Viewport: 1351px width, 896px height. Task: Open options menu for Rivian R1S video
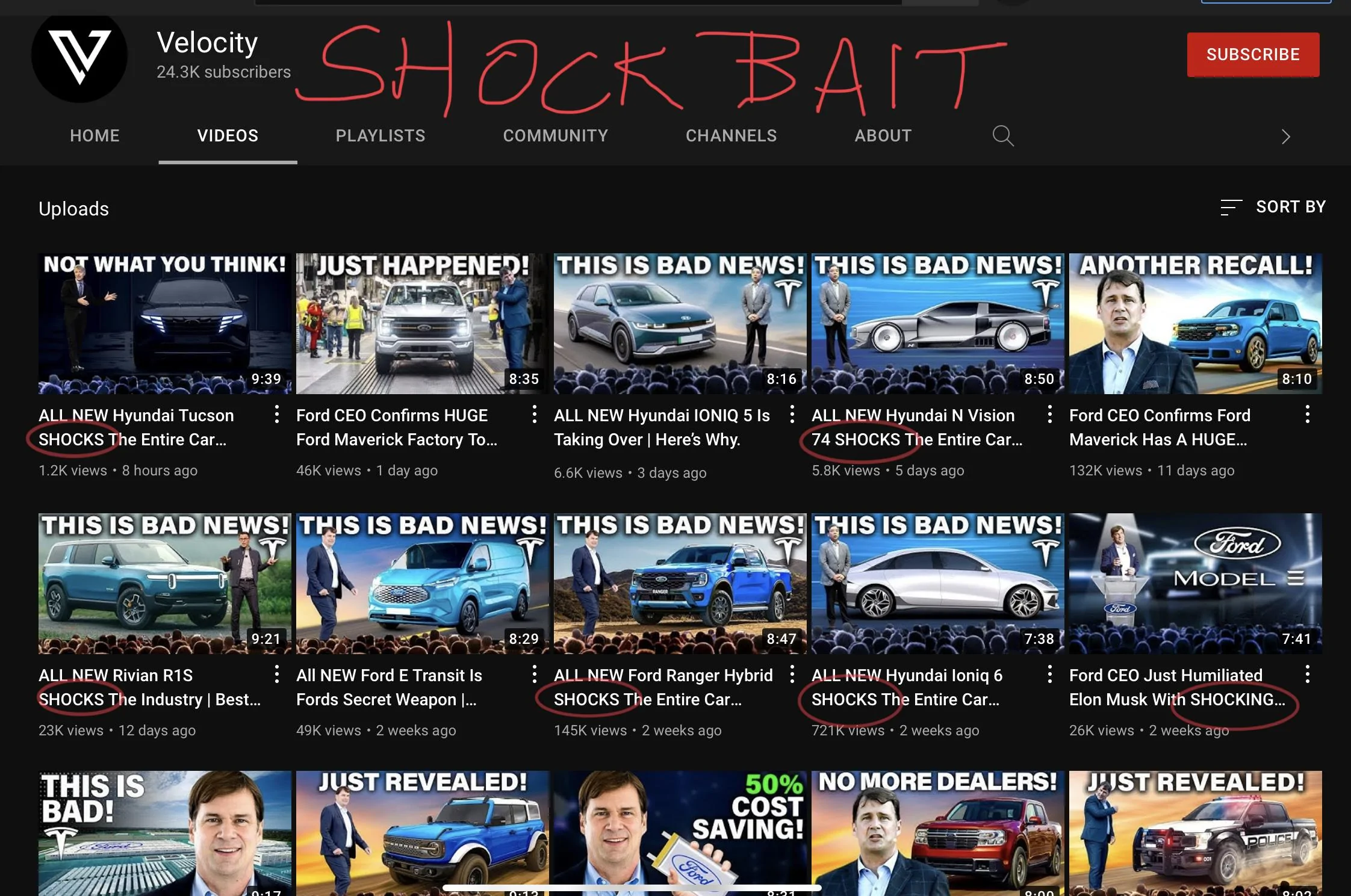(x=276, y=674)
